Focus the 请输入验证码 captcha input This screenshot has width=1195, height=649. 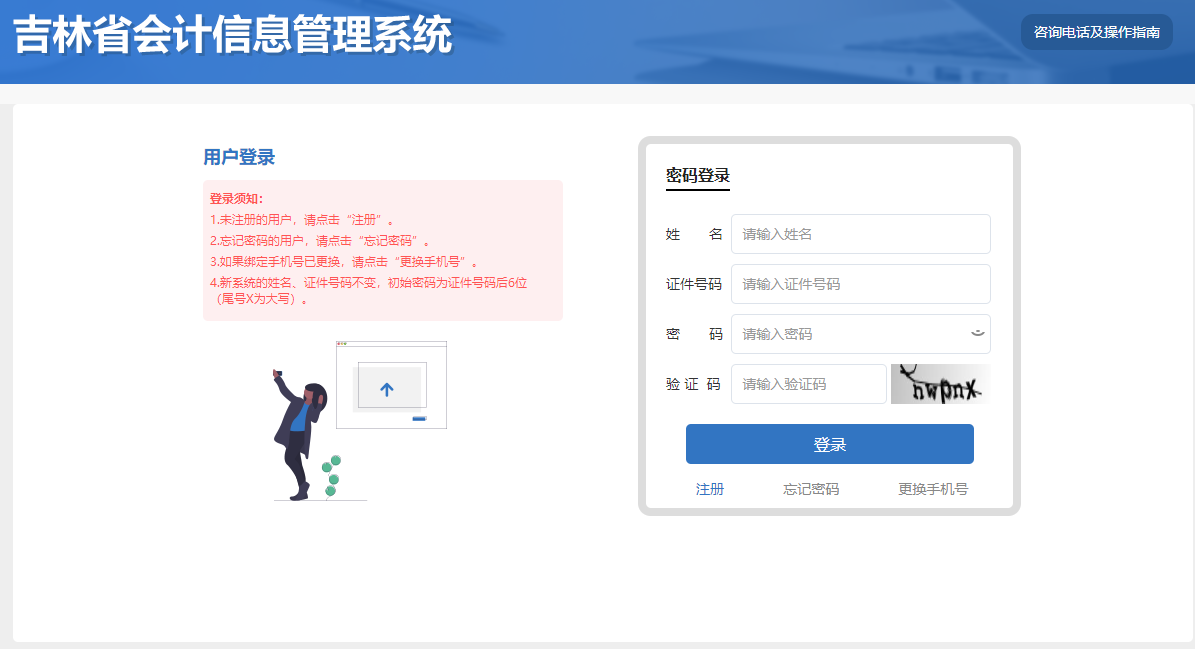(808, 384)
